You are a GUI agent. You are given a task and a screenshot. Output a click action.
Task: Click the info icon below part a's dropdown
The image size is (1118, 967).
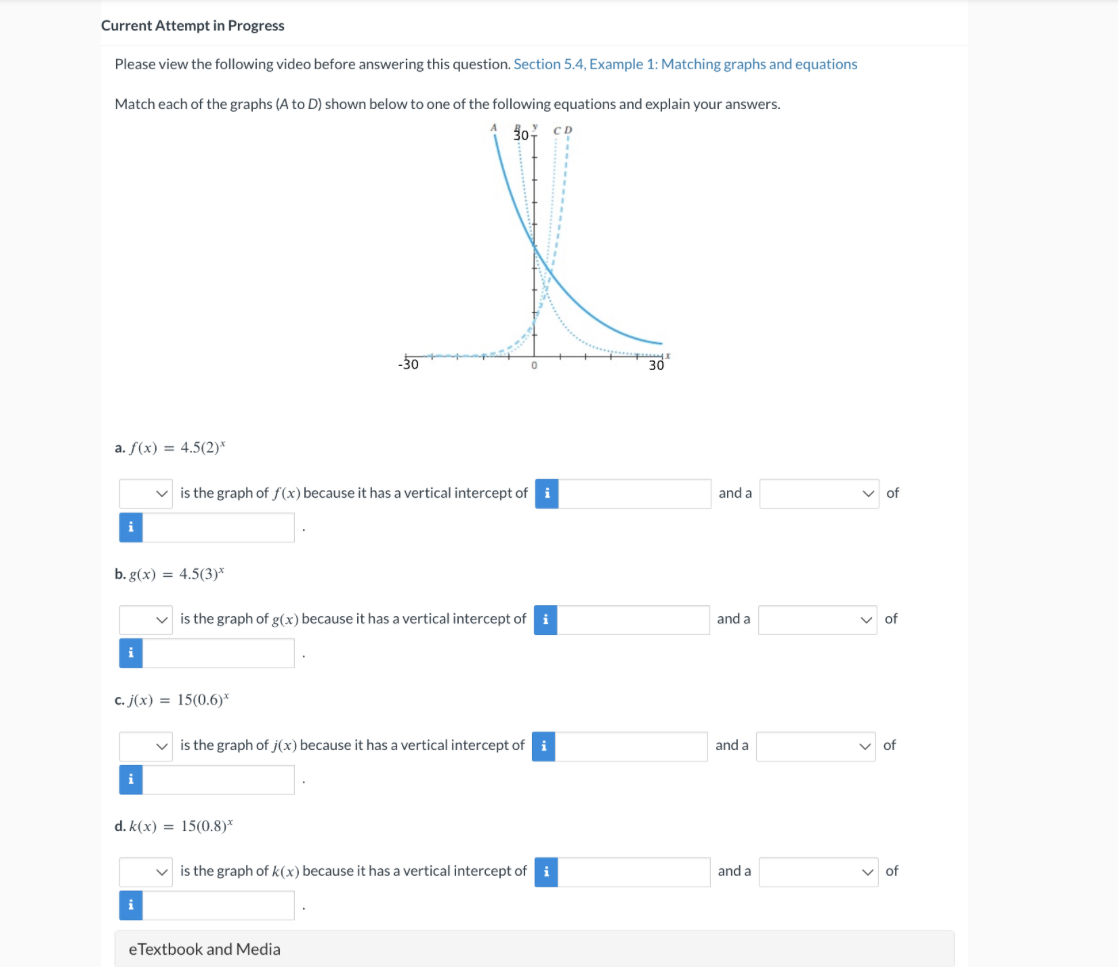point(130,526)
